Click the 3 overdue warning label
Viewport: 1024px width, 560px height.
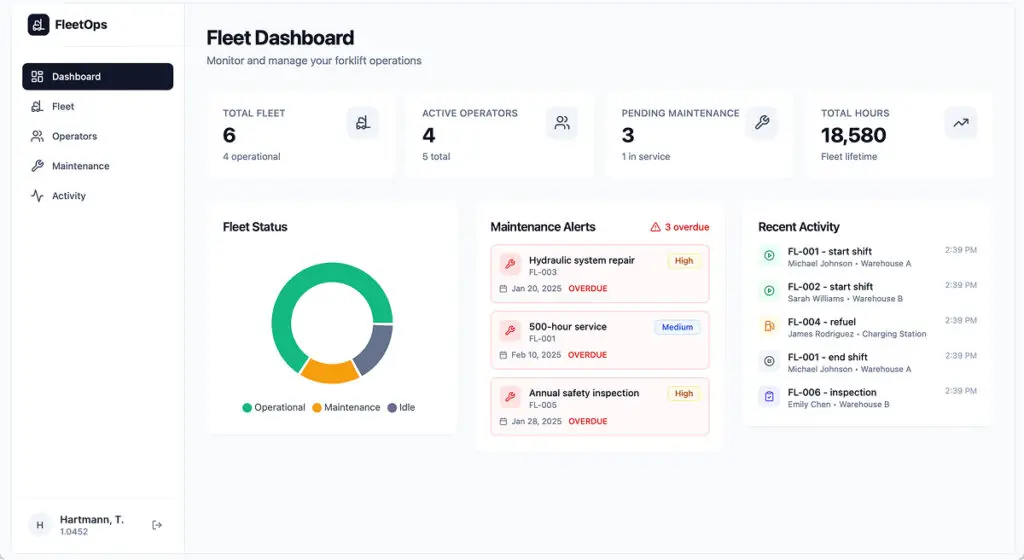(x=680, y=227)
